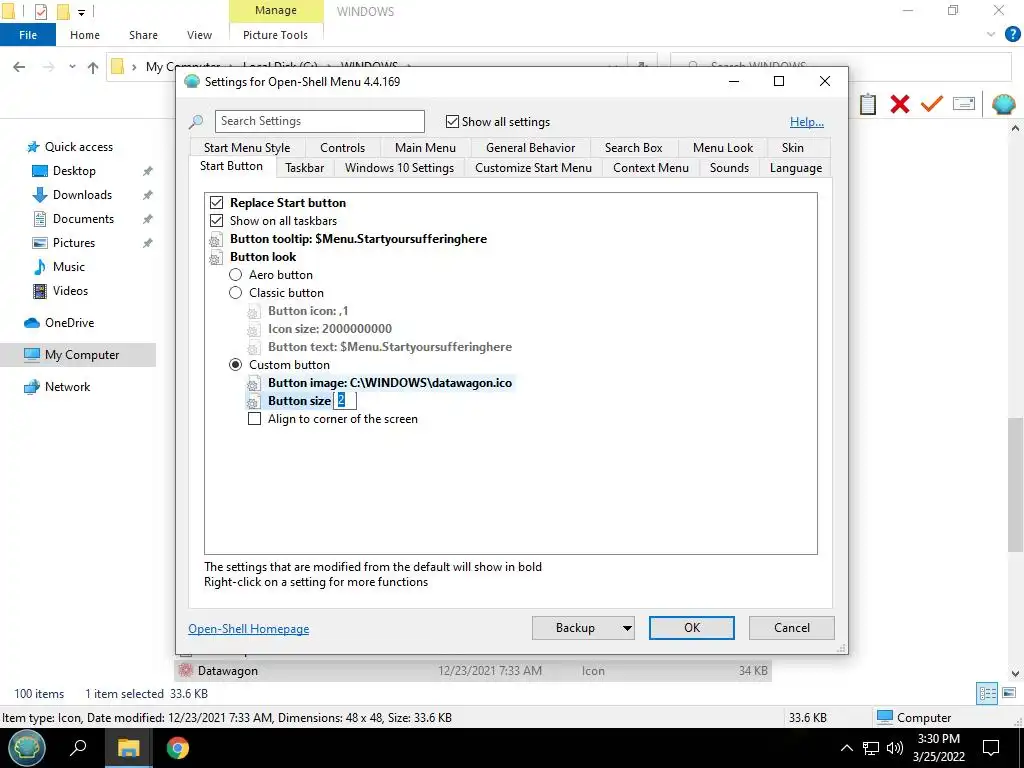1024x768 pixels.
Task: Click the Cancel button
Action: pos(792,628)
